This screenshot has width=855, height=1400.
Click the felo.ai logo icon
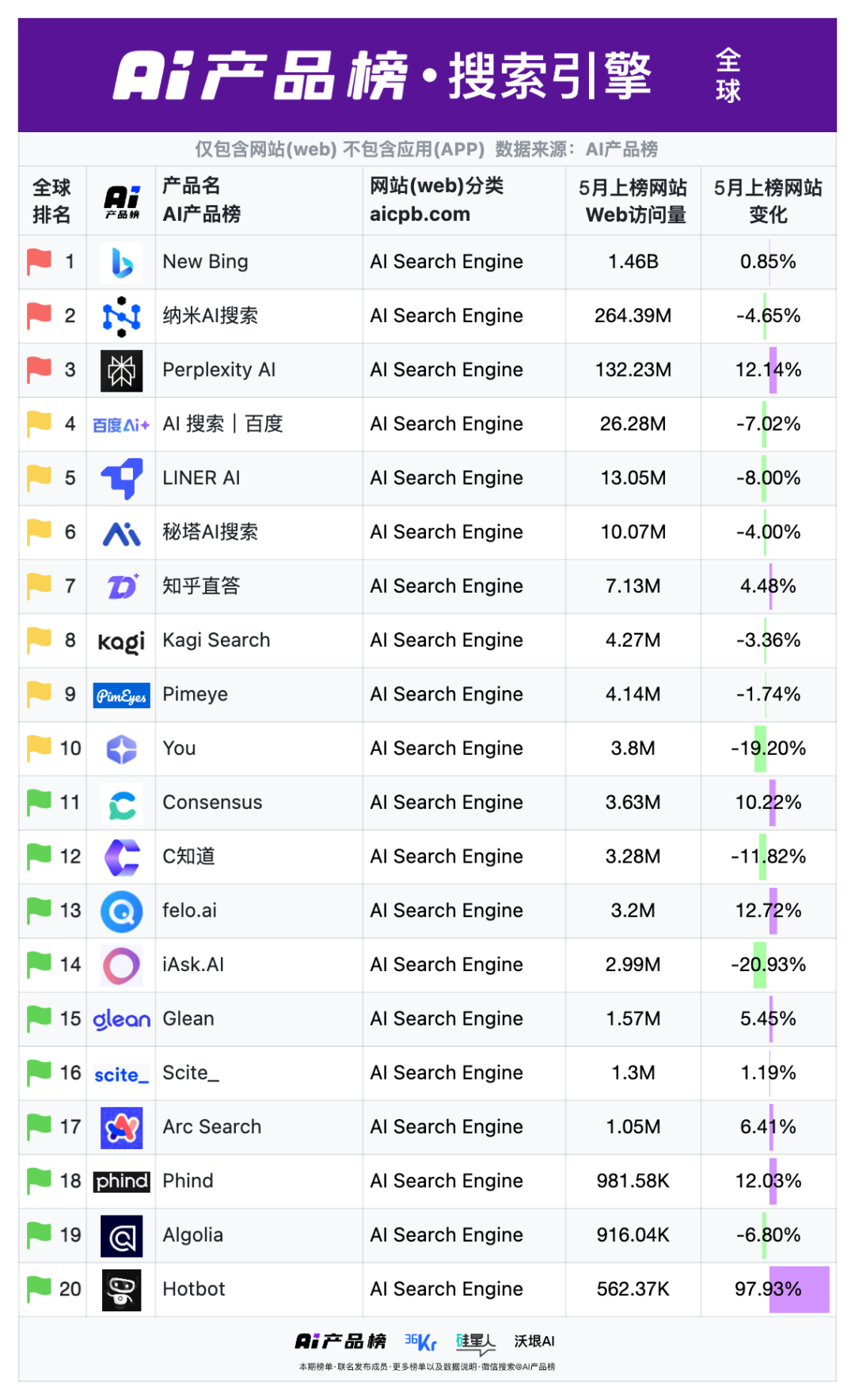pyautogui.click(x=122, y=912)
